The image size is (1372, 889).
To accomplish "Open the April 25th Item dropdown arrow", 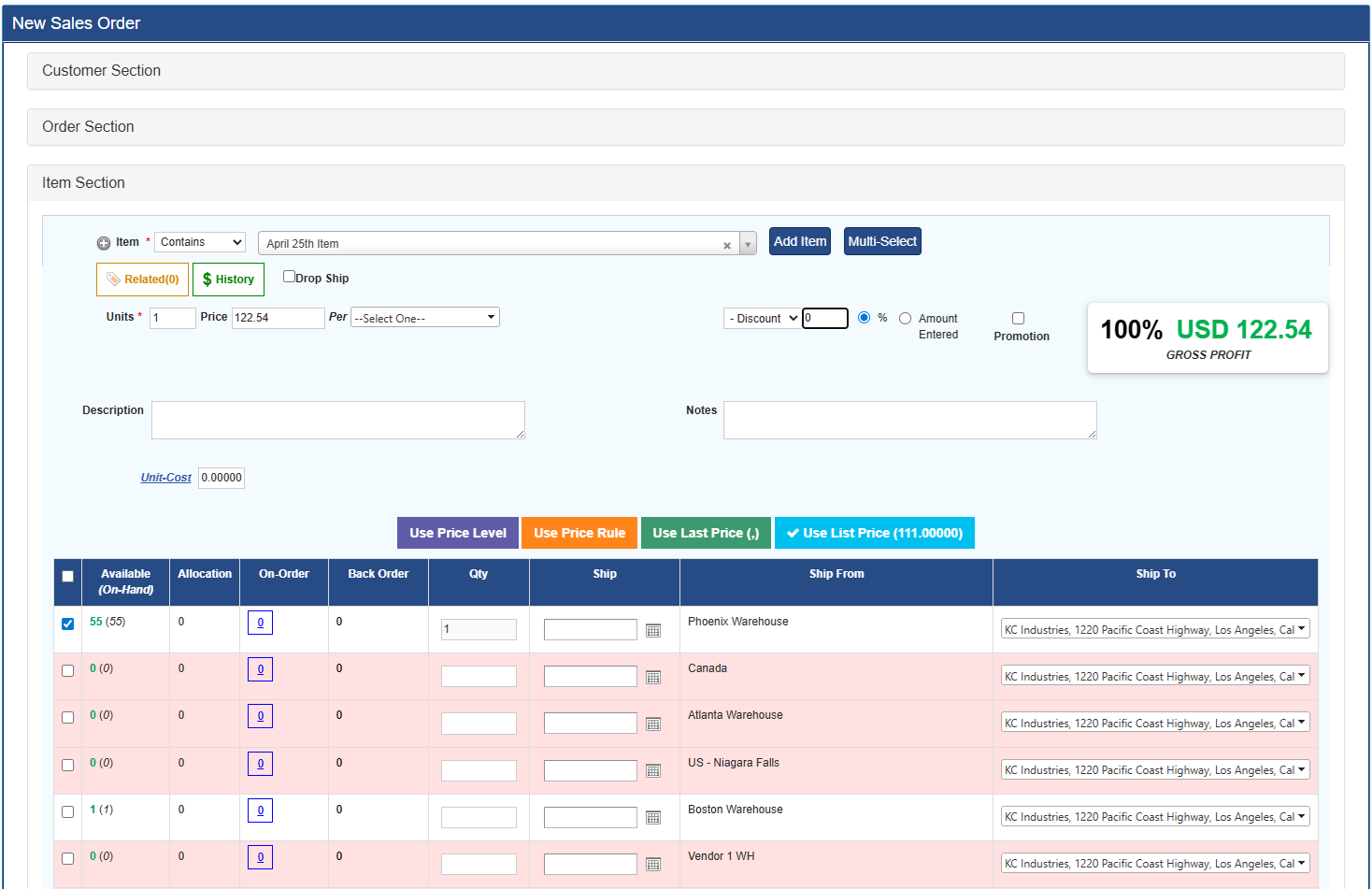I will pos(748,244).
